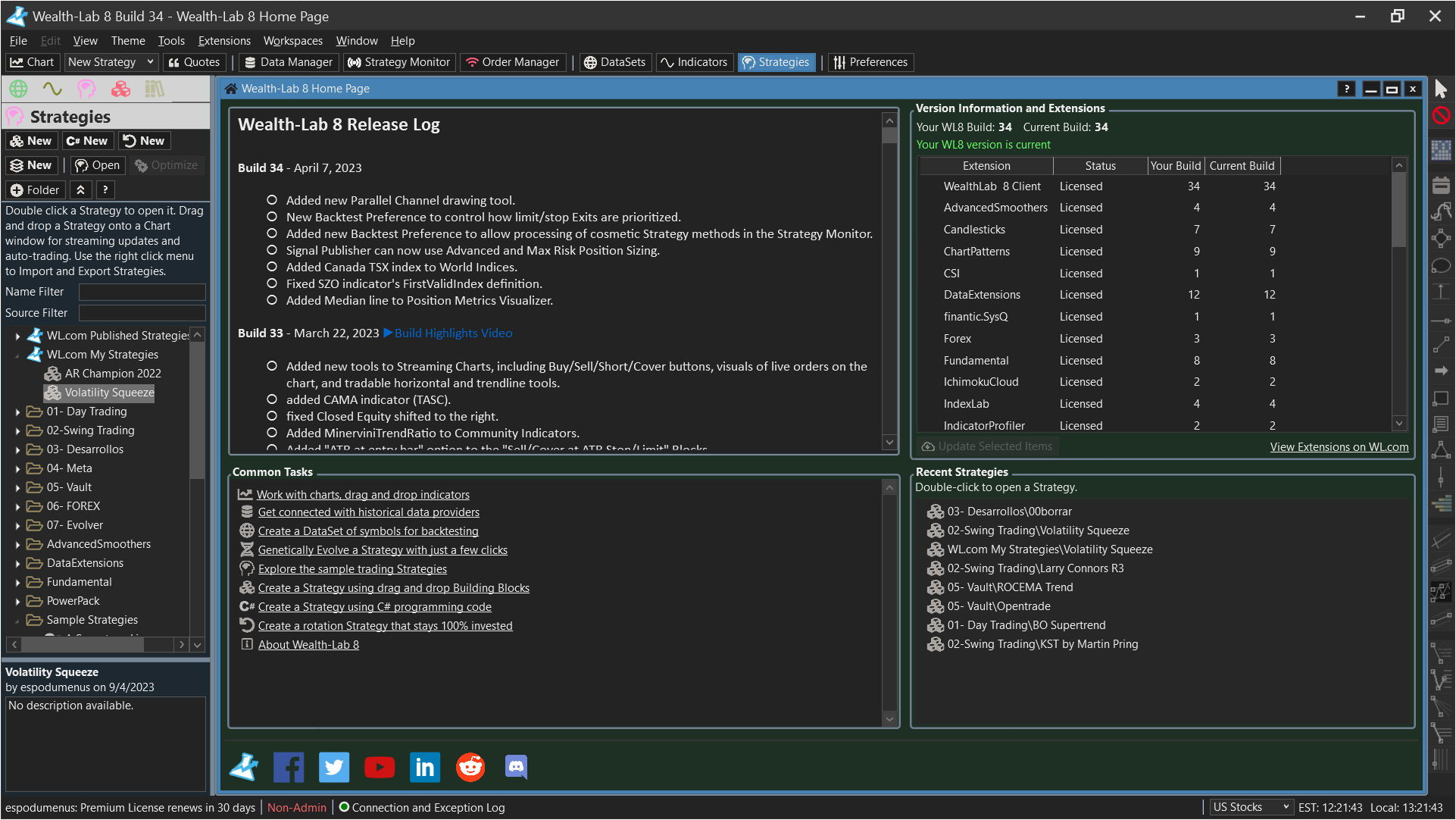This screenshot has width=1456, height=820.
Task: Click View Extensions on WL.com link
Action: [x=1339, y=447]
